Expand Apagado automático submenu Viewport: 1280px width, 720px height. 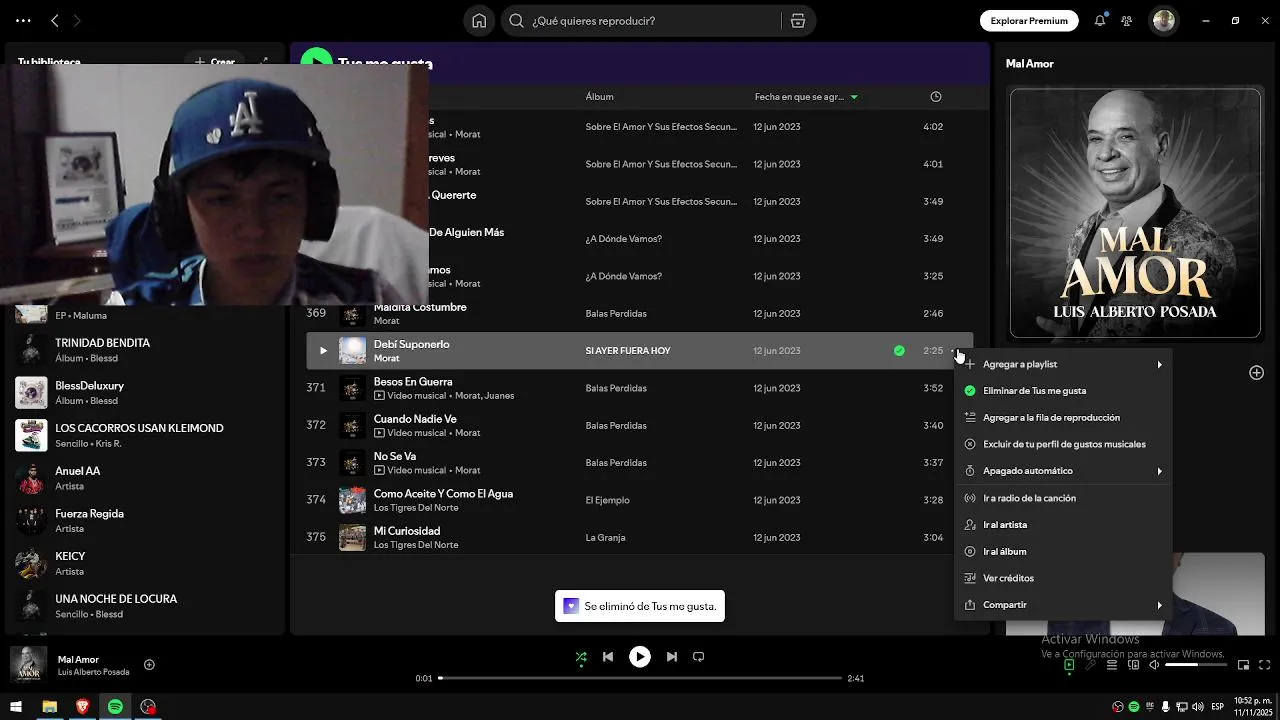1063,471
